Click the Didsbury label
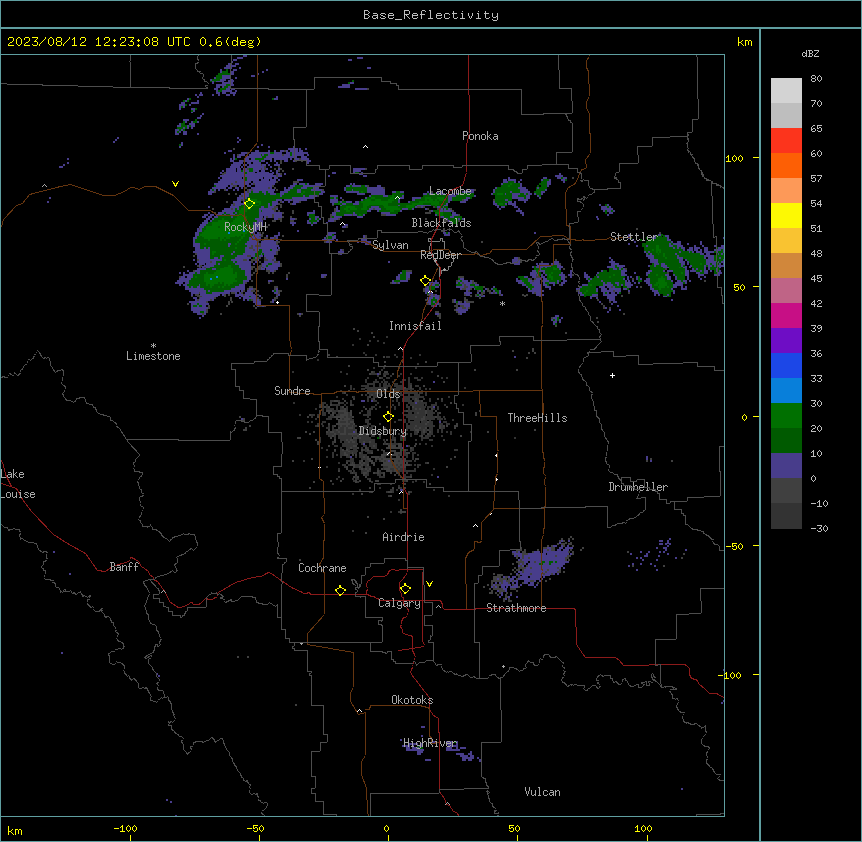This screenshot has width=862, height=842. tap(383, 431)
